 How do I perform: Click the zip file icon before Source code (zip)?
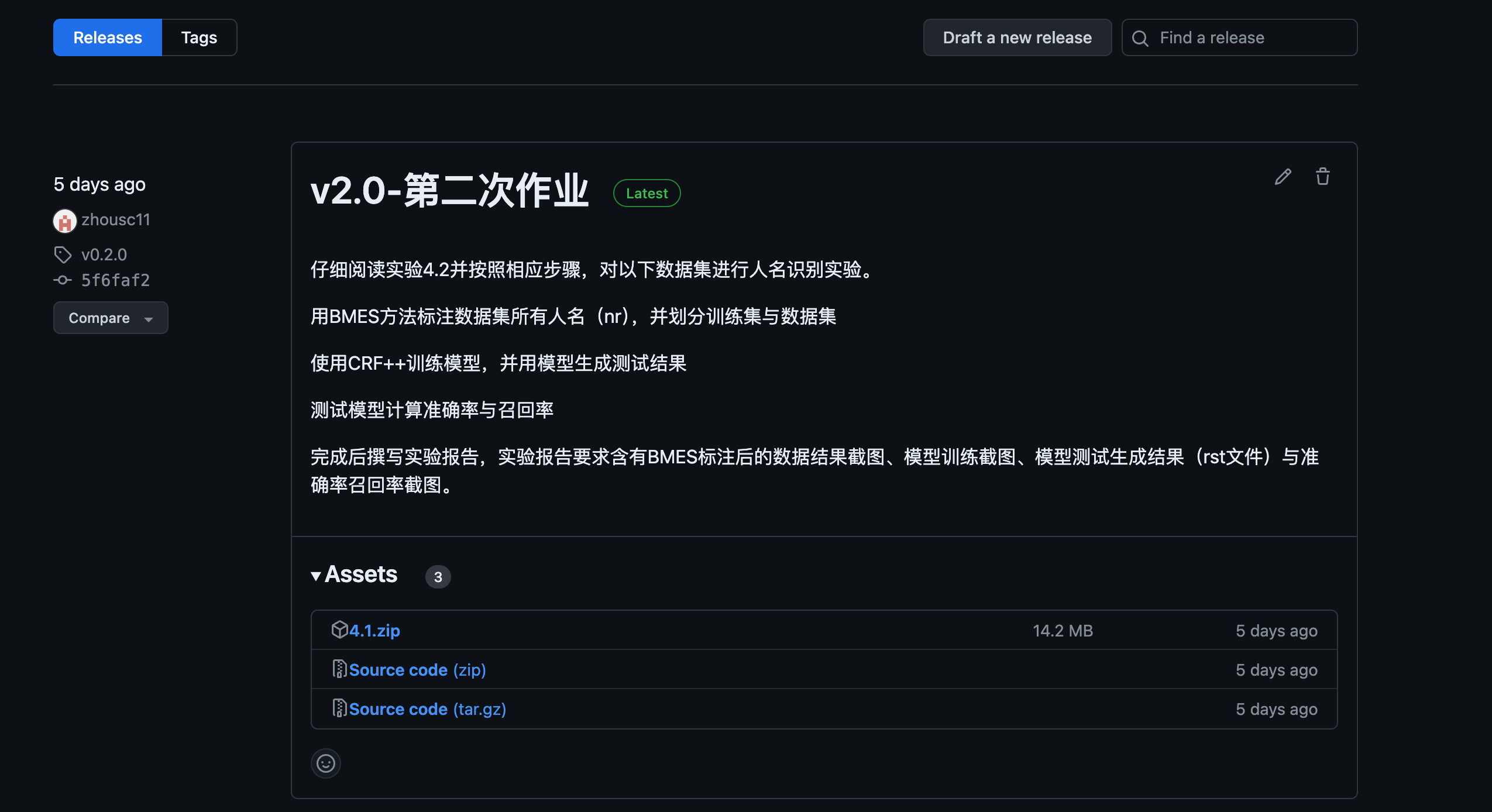pyautogui.click(x=339, y=669)
